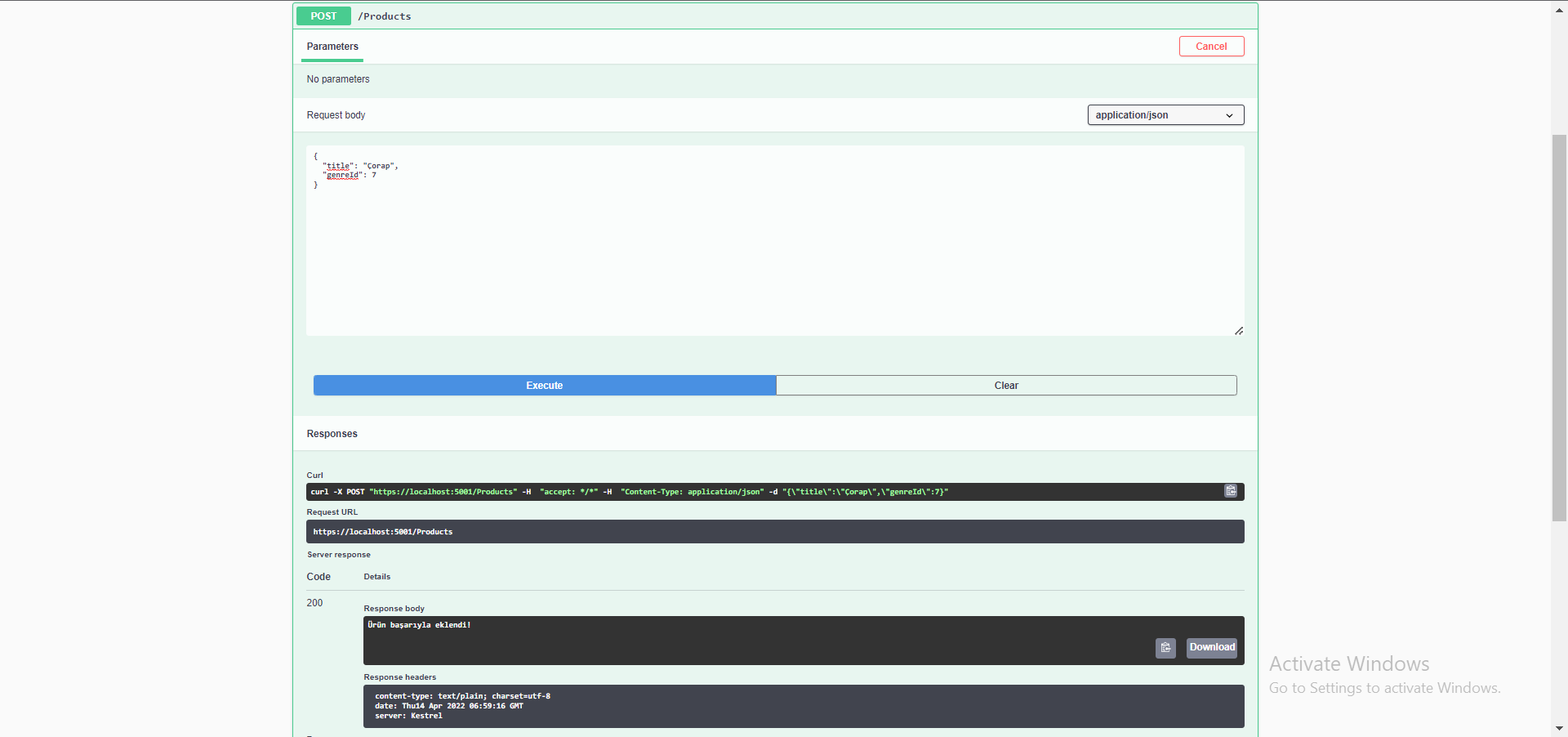
Task: Open the application/json content type dropdown
Action: click(1165, 115)
